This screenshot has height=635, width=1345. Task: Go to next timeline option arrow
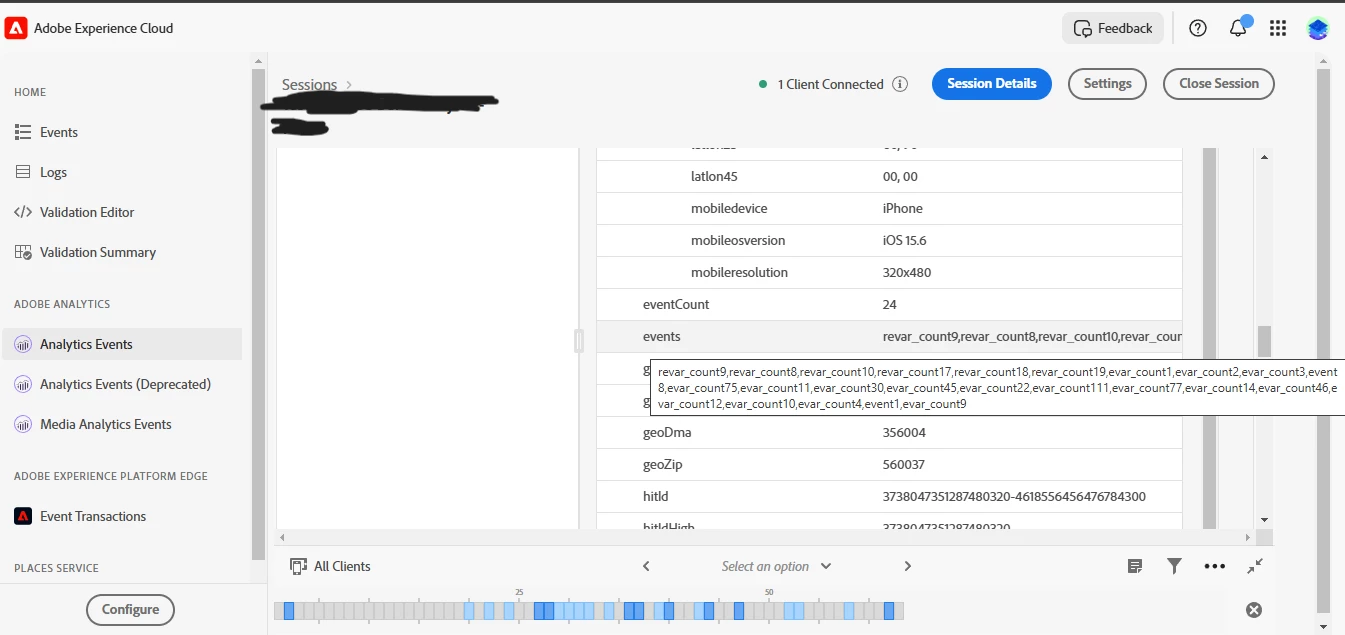pyautogui.click(x=908, y=566)
